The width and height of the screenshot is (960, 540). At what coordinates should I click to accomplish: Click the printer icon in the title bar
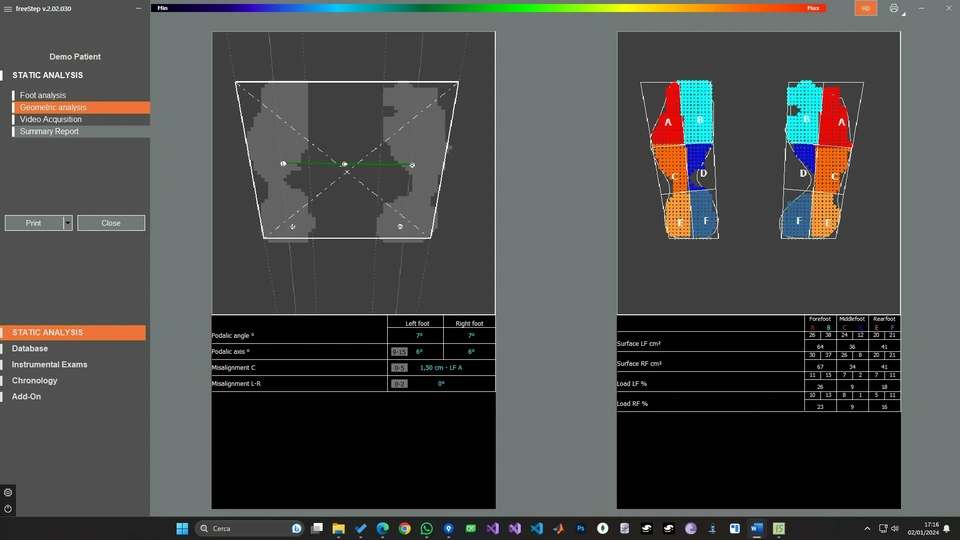[893, 8]
